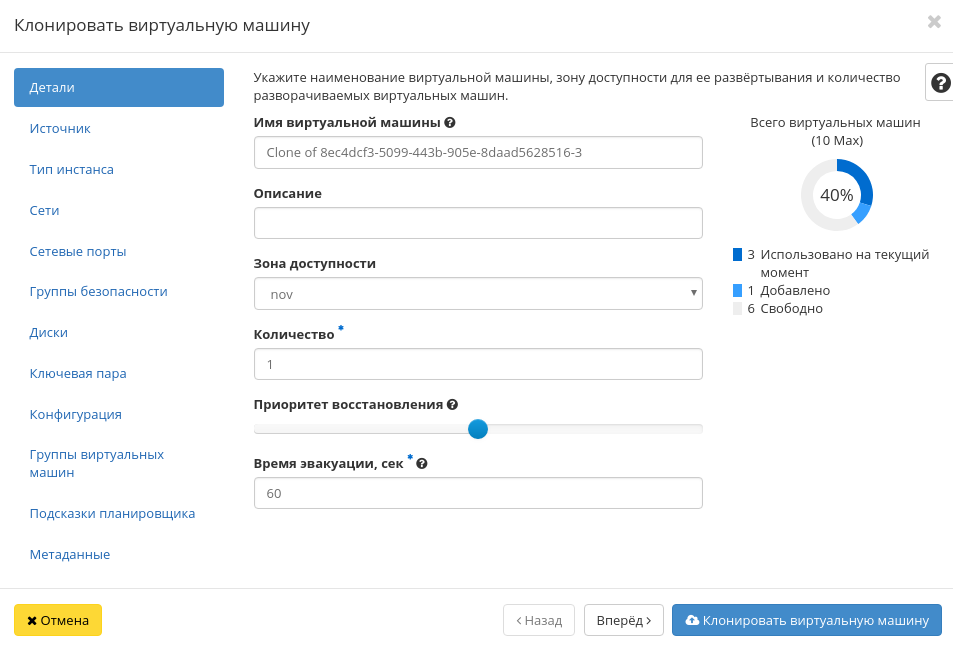Click help icon next to VM name label
This screenshot has width=953, height=648.
[450, 123]
